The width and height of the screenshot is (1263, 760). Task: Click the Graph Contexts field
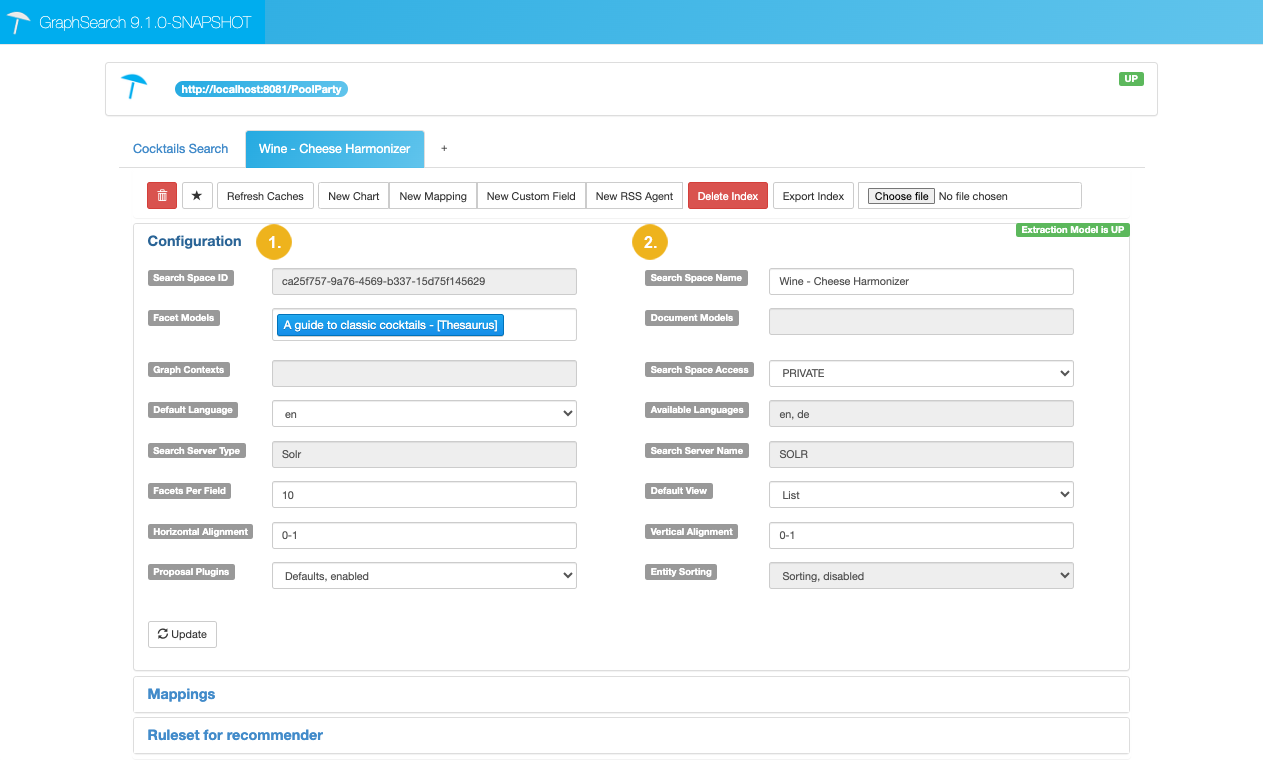(x=424, y=373)
